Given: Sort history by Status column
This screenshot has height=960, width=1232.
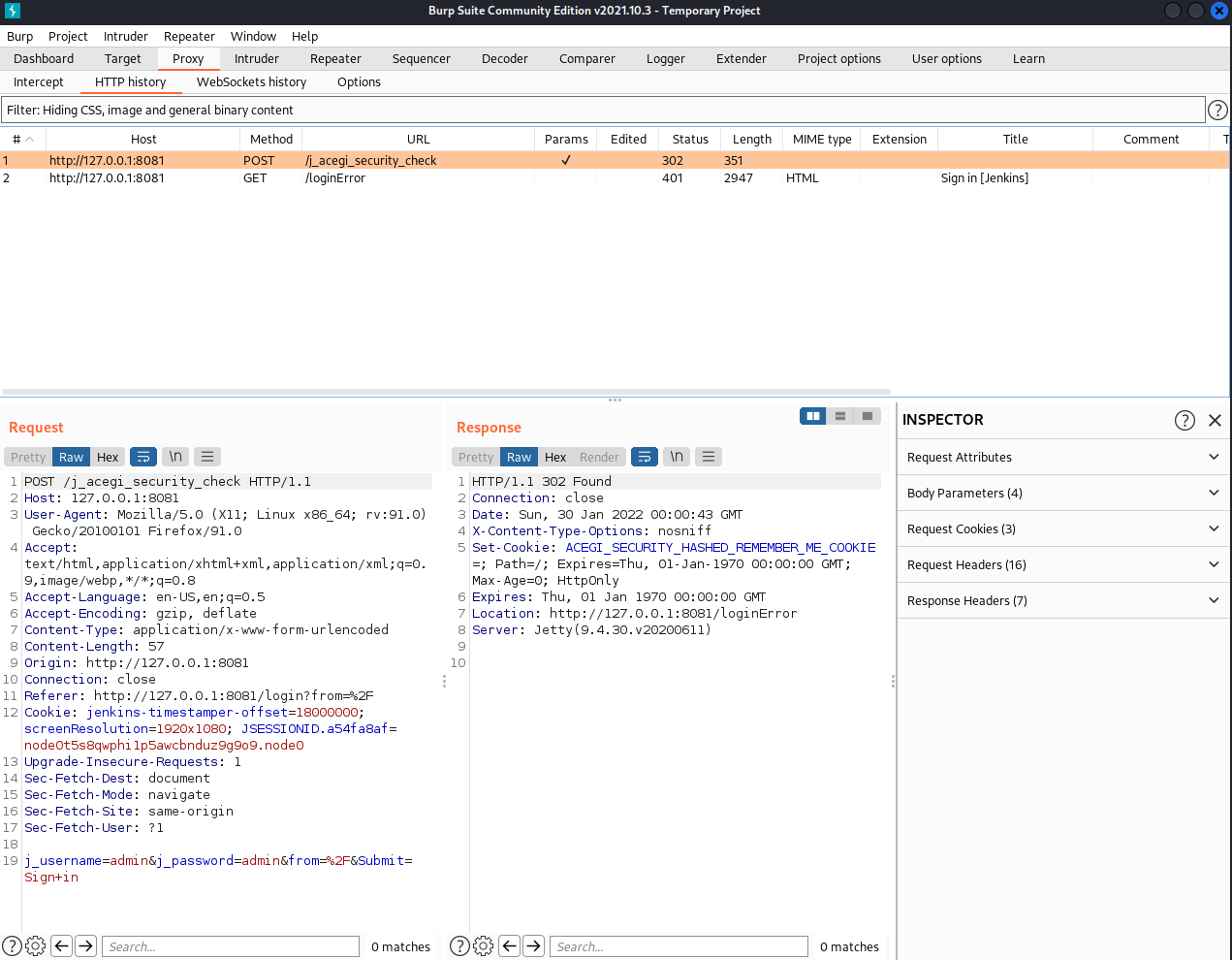Looking at the screenshot, I should pyautogui.click(x=690, y=140).
